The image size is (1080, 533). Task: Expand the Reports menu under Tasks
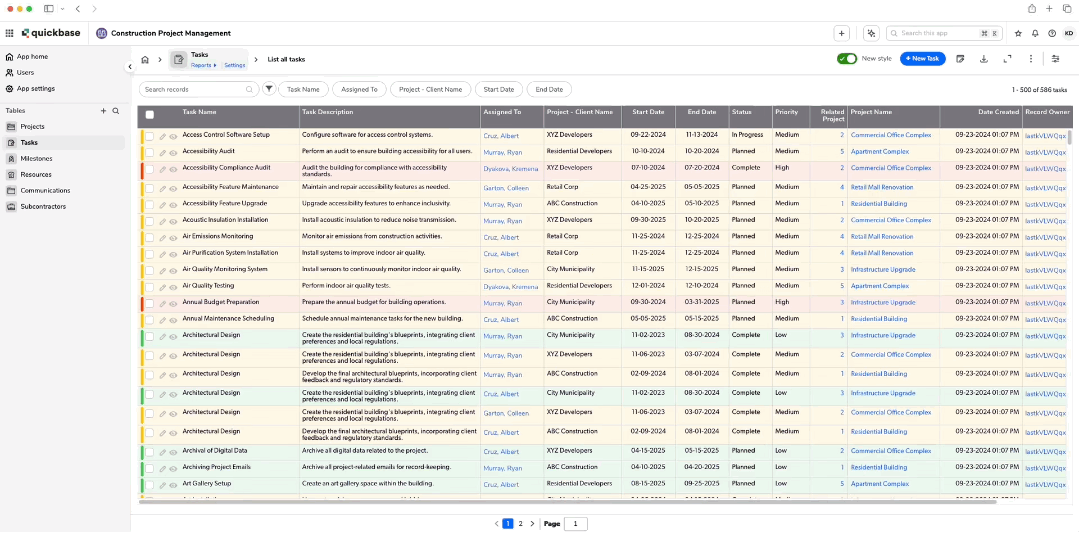click(x=203, y=65)
